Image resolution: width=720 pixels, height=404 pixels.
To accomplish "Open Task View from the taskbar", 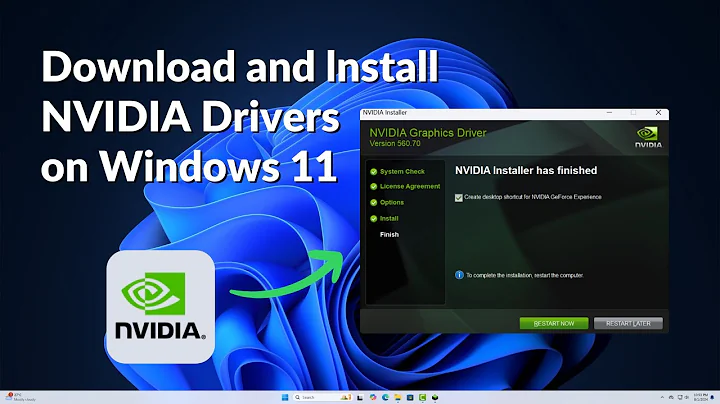I will [x=360, y=398].
